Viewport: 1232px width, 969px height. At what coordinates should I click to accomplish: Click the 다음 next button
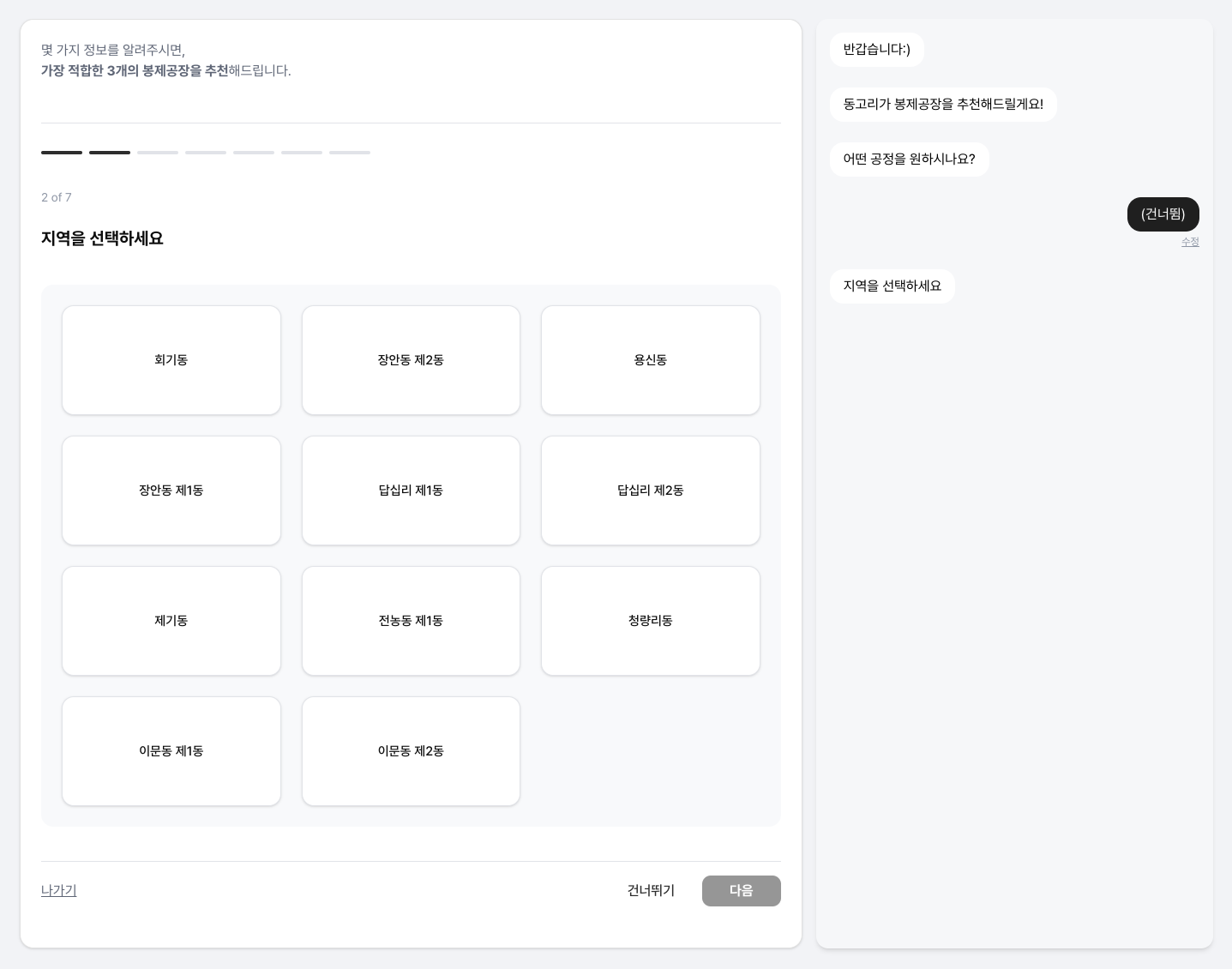[x=741, y=891]
